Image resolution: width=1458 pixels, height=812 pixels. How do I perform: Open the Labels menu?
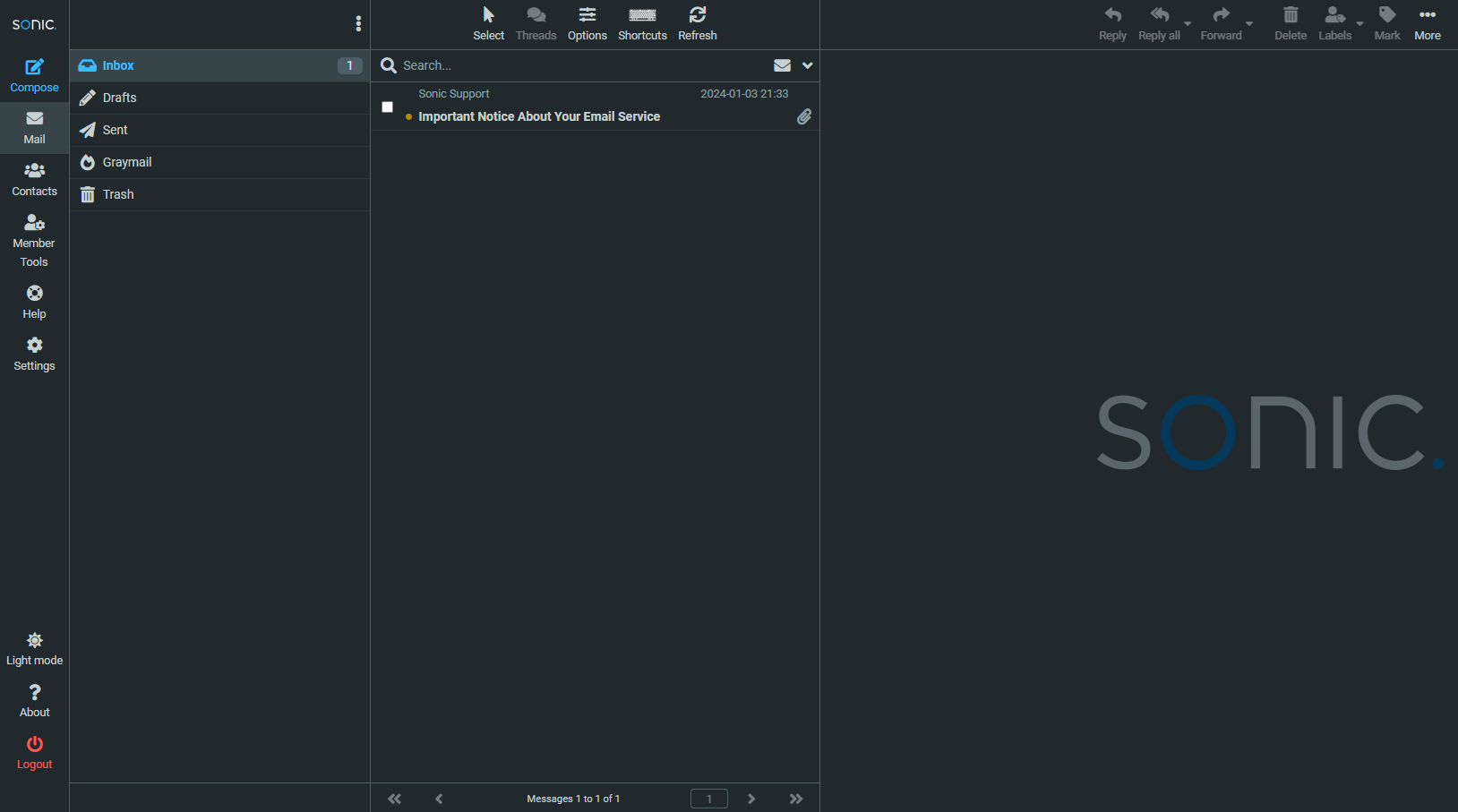pos(1334,24)
